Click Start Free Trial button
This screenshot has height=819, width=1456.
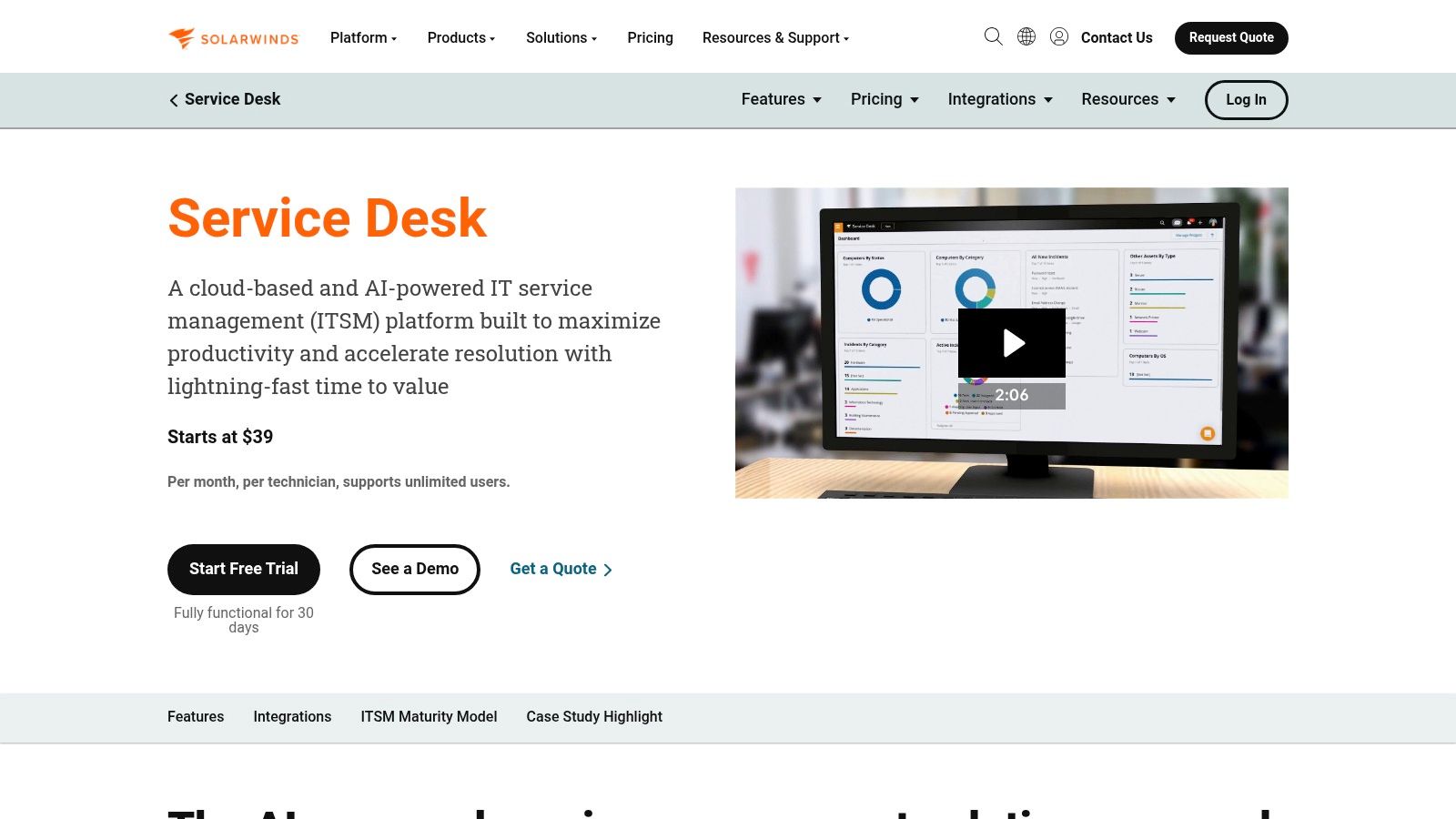click(244, 570)
